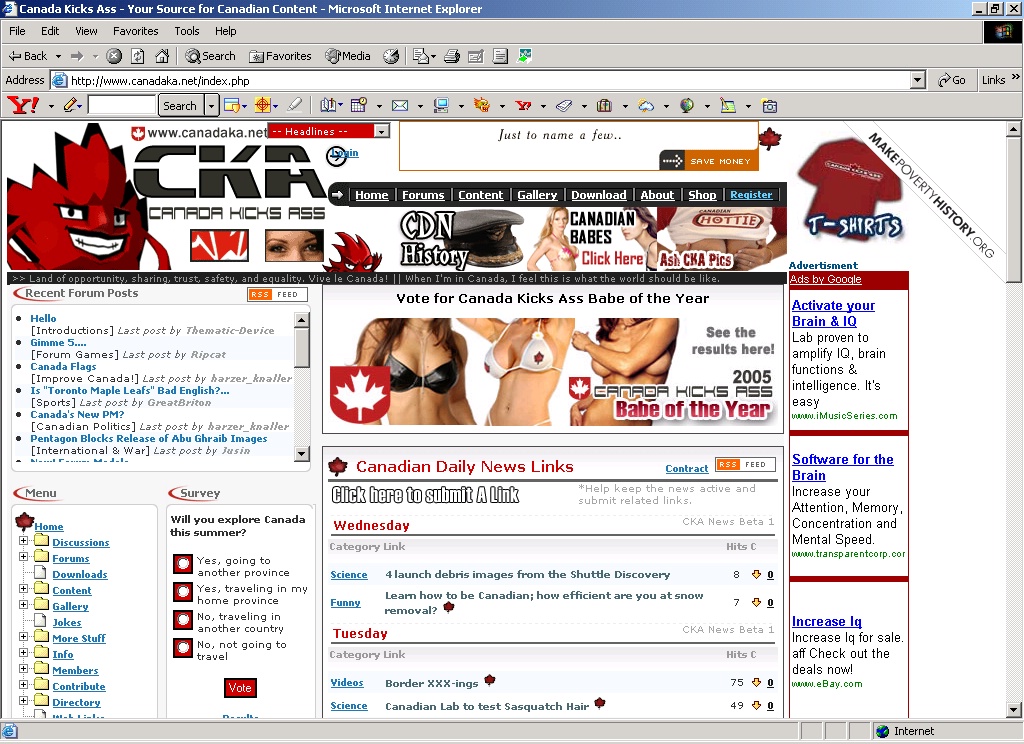
Task: Open the View menu
Action: 86,31
